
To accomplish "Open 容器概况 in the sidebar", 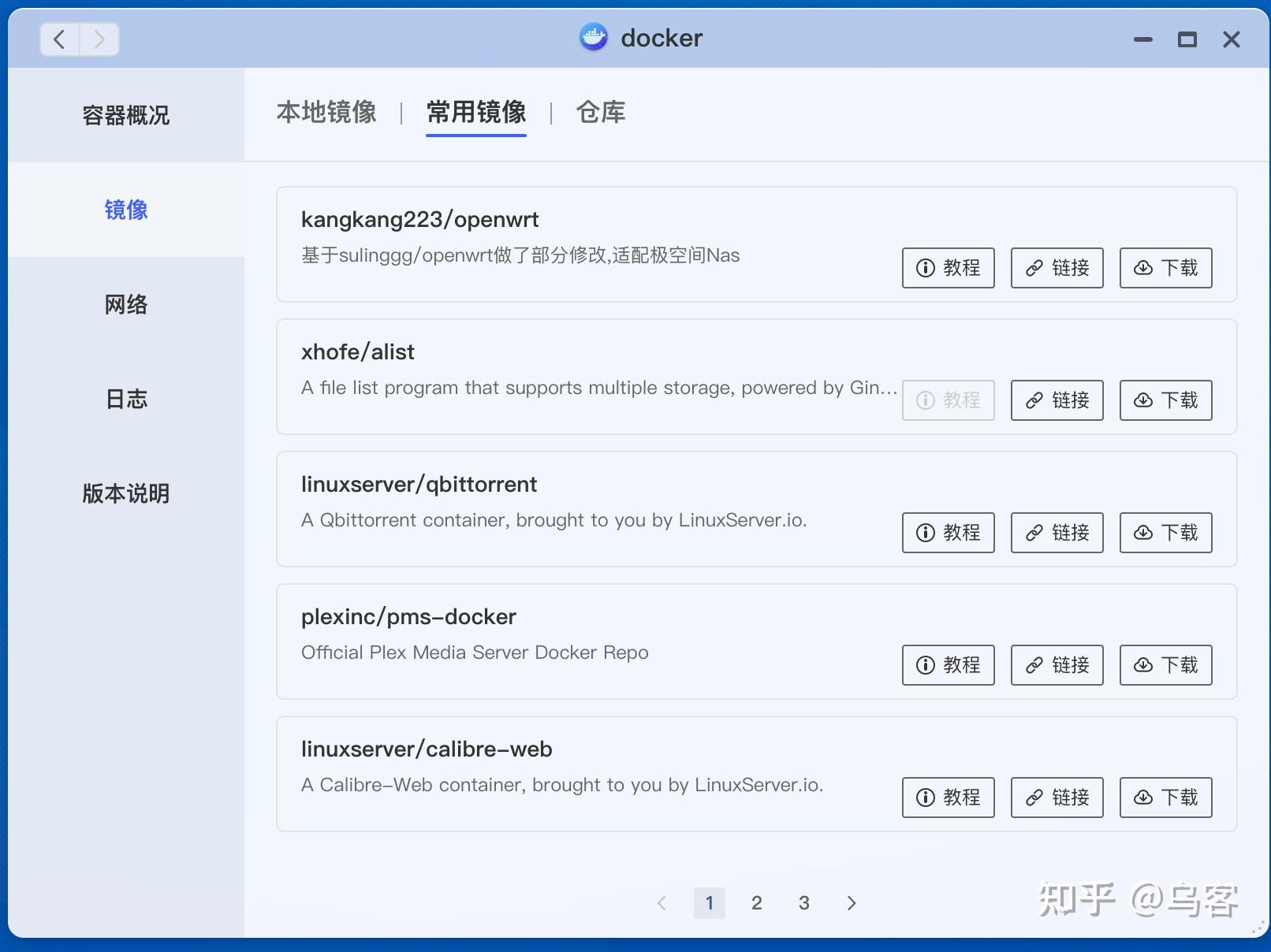I will tap(126, 115).
